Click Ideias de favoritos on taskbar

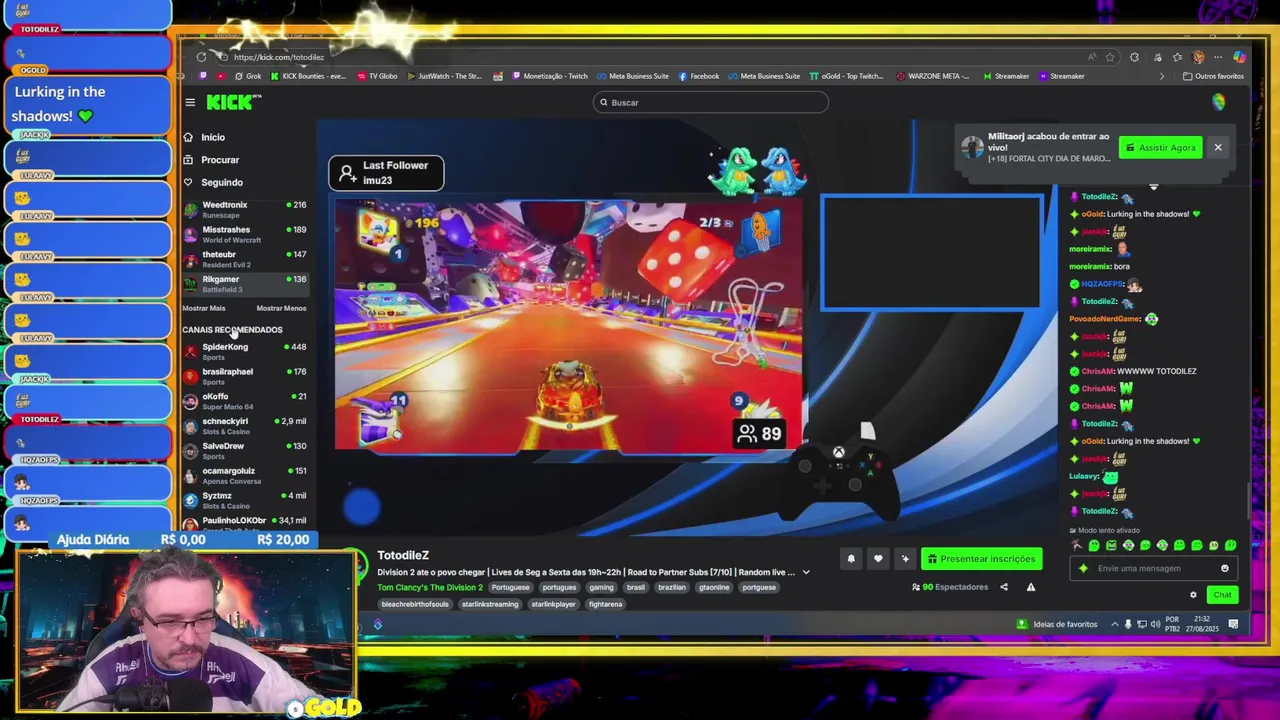1057,624
